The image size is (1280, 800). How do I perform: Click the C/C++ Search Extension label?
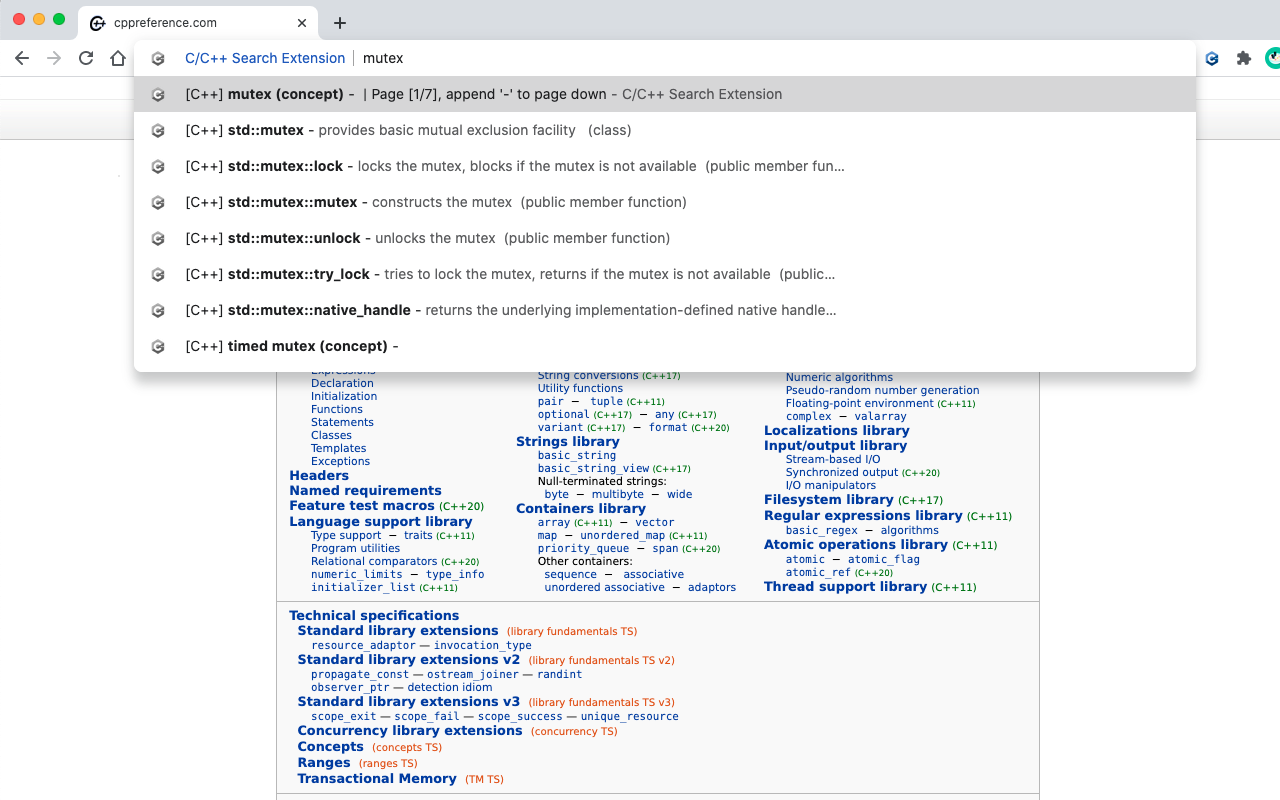(x=264, y=58)
